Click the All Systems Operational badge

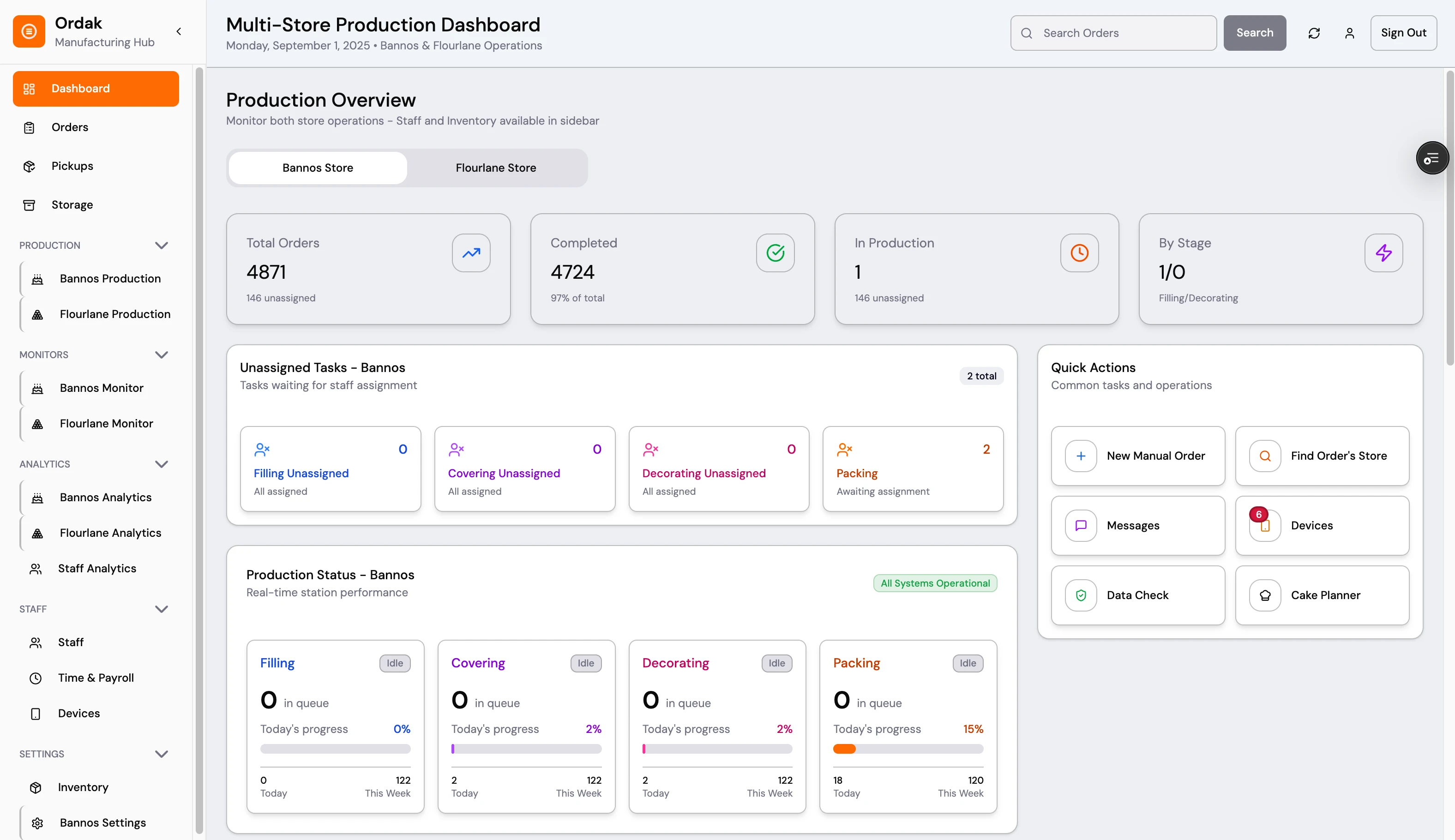click(935, 583)
